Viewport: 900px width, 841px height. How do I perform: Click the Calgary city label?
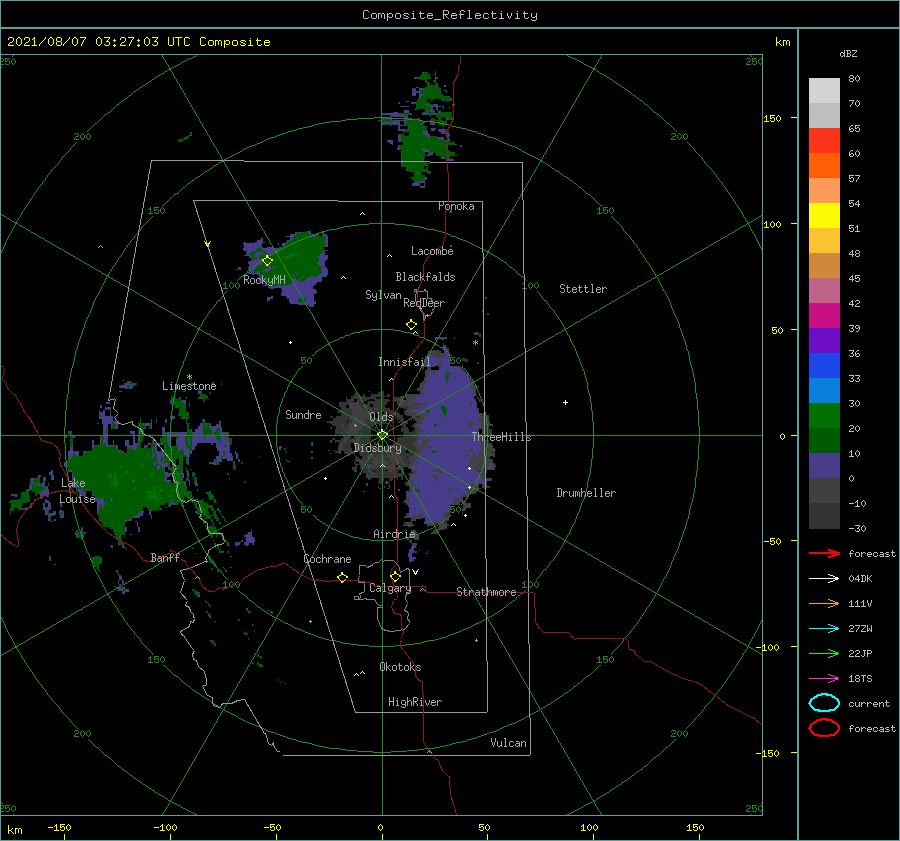click(x=390, y=588)
